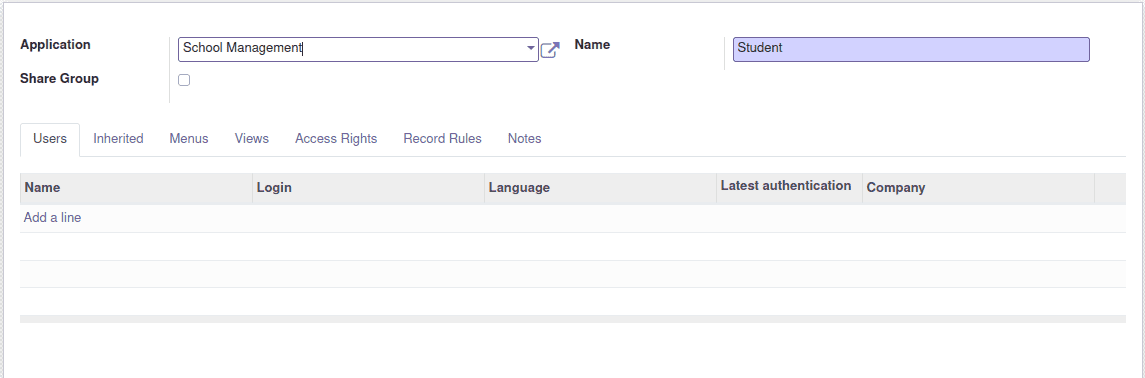
Task: Switch to the Menus tab
Action: 188,139
